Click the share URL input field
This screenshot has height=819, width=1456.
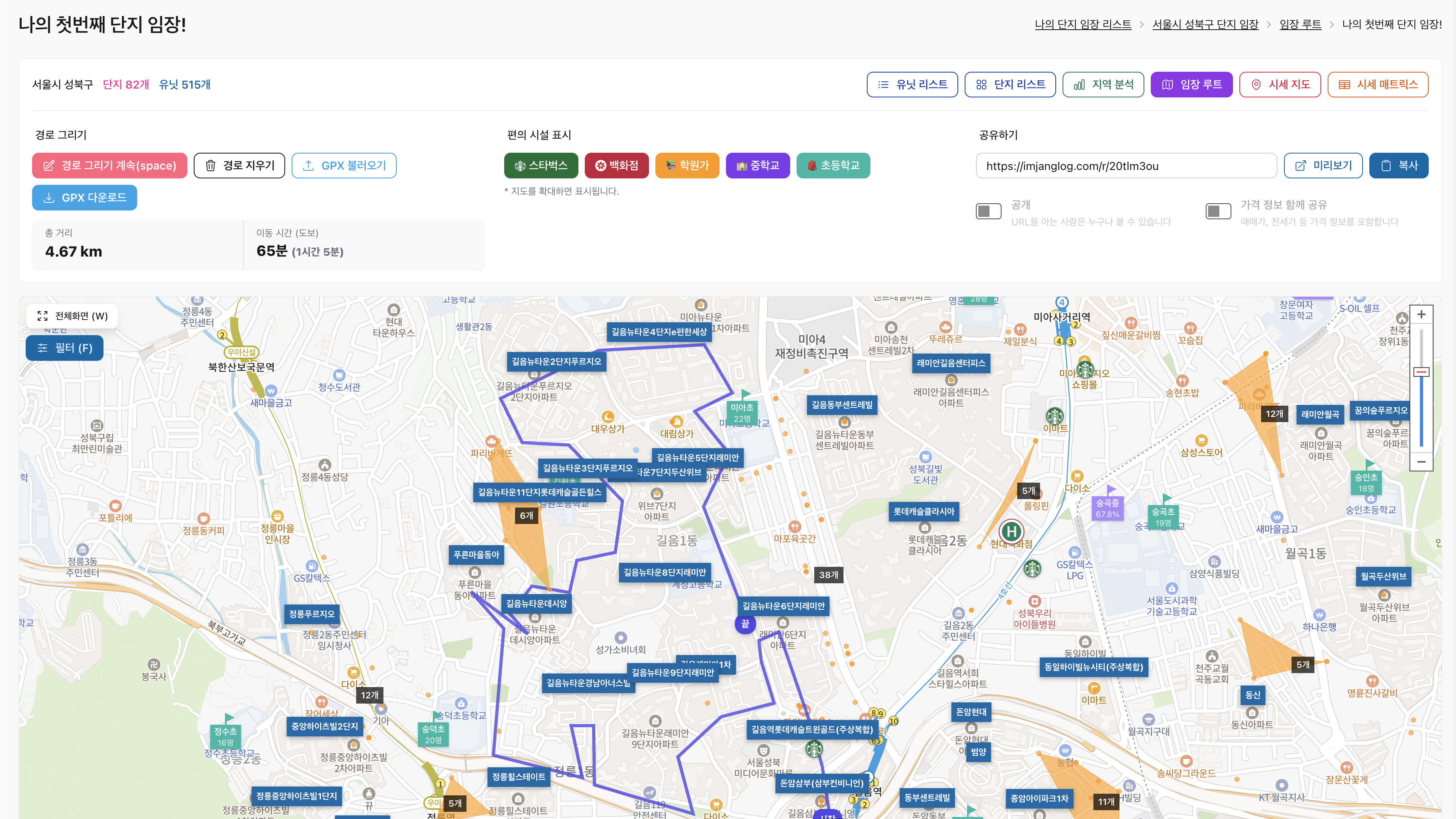coord(1125,166)
